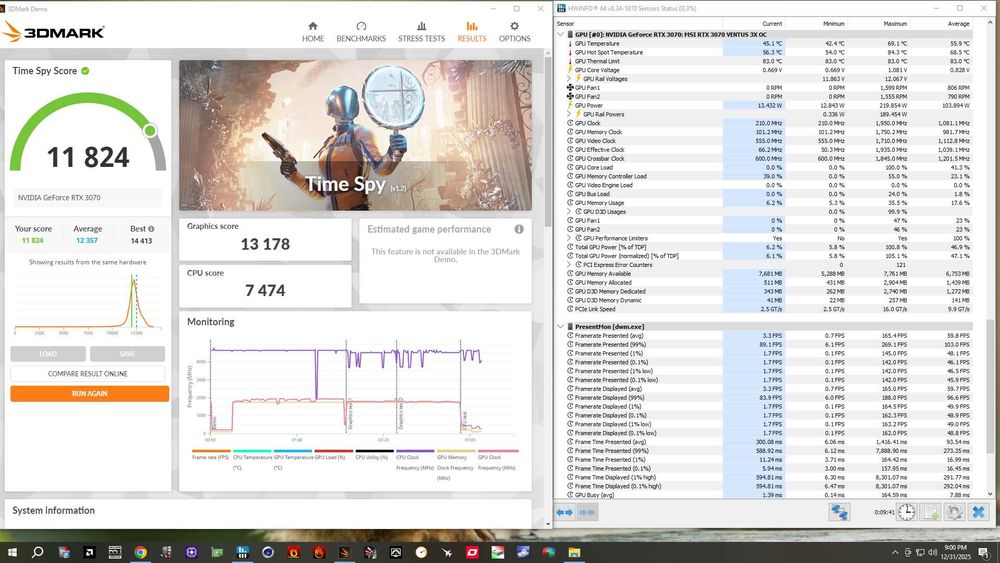This screenshot has width=1000, height=563.
Task: Click the GPU Load (%) legend color bar
Action: [x=334, y=451]
